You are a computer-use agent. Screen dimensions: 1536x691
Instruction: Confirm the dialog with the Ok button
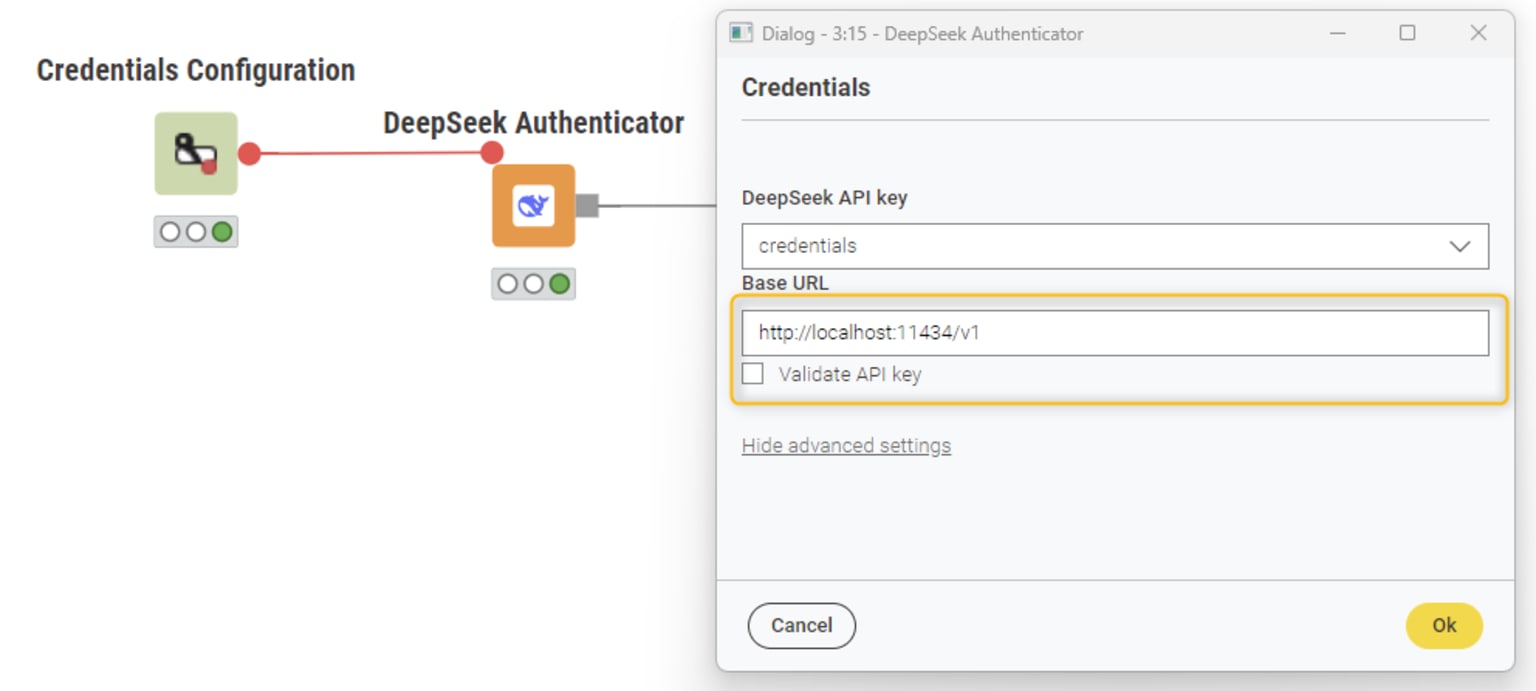[1444, 626]
